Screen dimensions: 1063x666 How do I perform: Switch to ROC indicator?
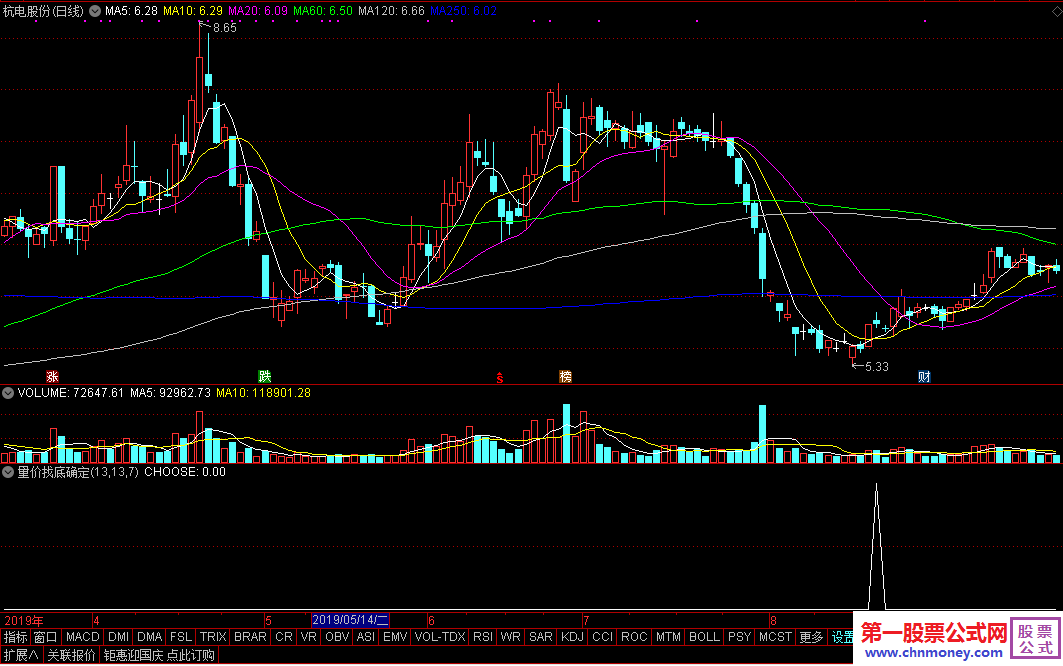(x=635, y=637)
